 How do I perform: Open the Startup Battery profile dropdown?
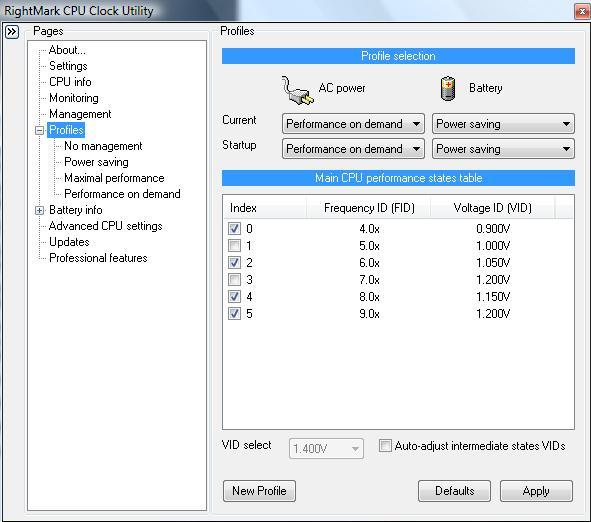(x=503, y=149)
